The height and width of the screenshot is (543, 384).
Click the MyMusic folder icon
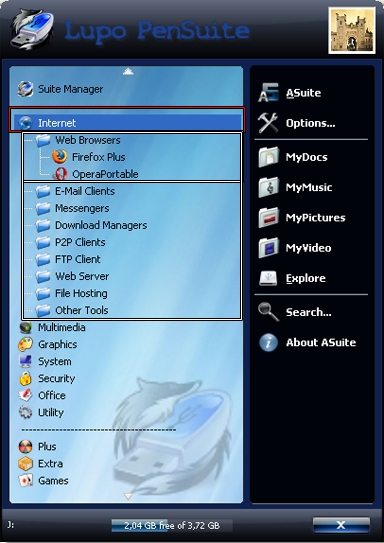tap(268, 187)
